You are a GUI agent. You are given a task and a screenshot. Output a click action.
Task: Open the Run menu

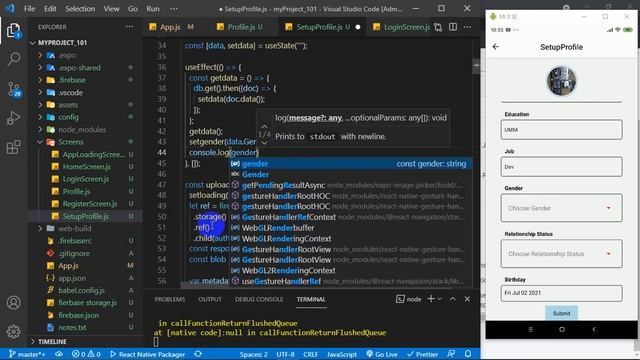point(153,9)
